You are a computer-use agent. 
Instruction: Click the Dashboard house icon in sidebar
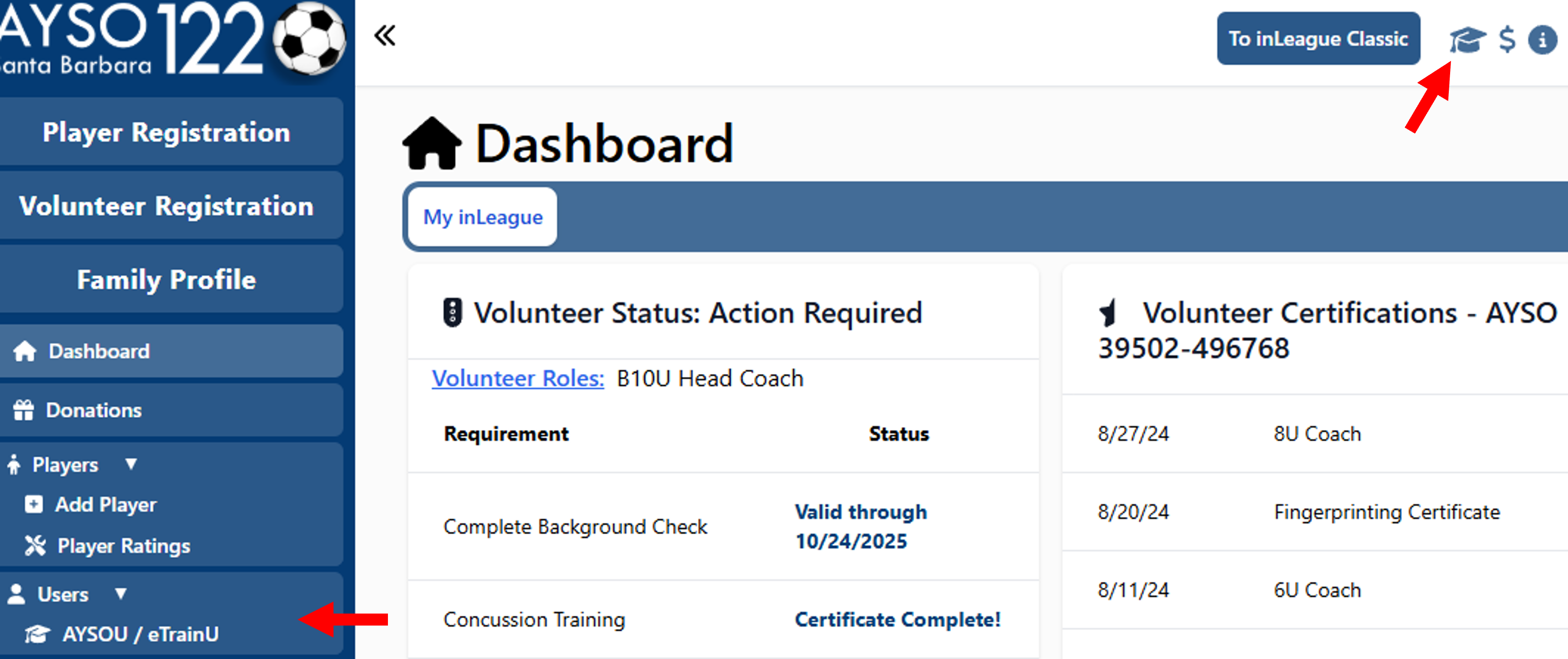(25, 352)
